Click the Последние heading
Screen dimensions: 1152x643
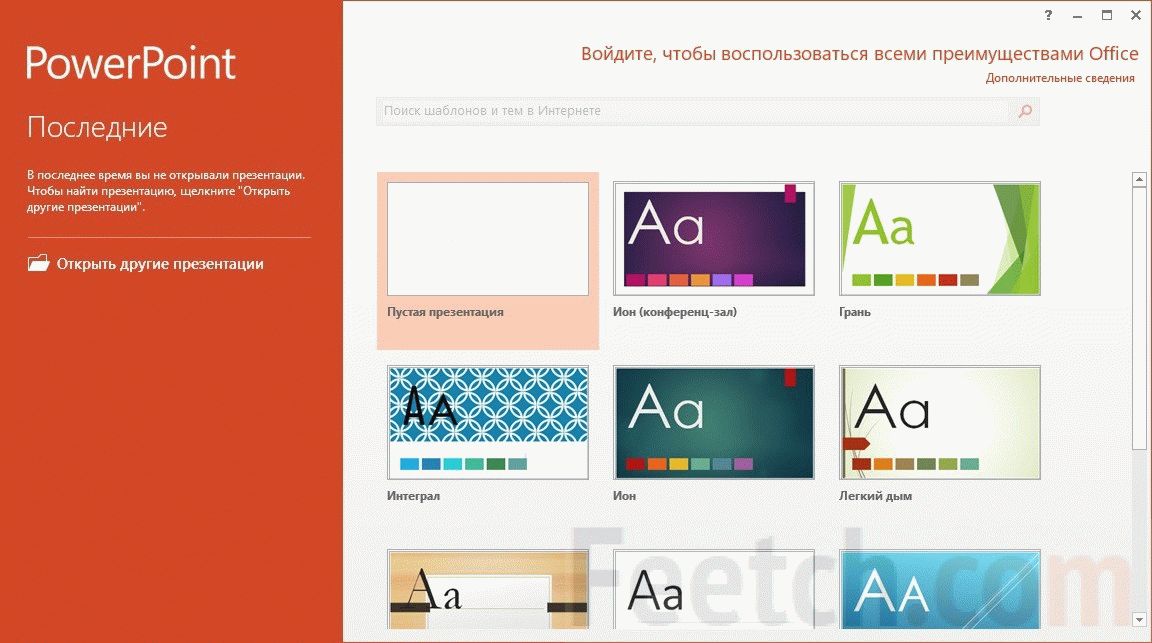coord(97,128)
